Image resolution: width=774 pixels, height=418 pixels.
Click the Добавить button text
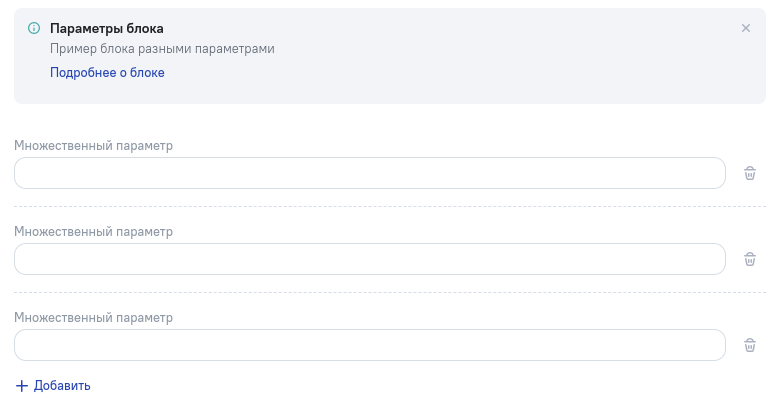(x=62, y=386)
